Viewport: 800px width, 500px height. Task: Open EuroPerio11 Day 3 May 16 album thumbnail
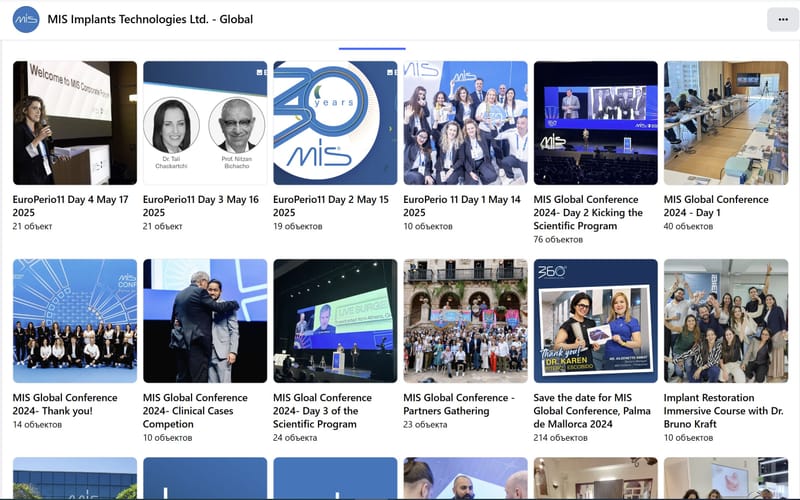point(205,123)
